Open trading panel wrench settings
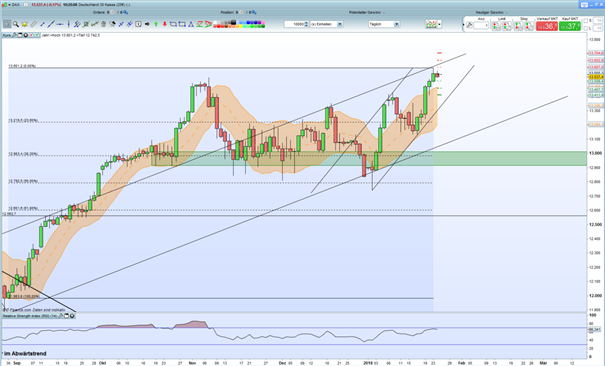The image size is (605, 366). point(469,25)
